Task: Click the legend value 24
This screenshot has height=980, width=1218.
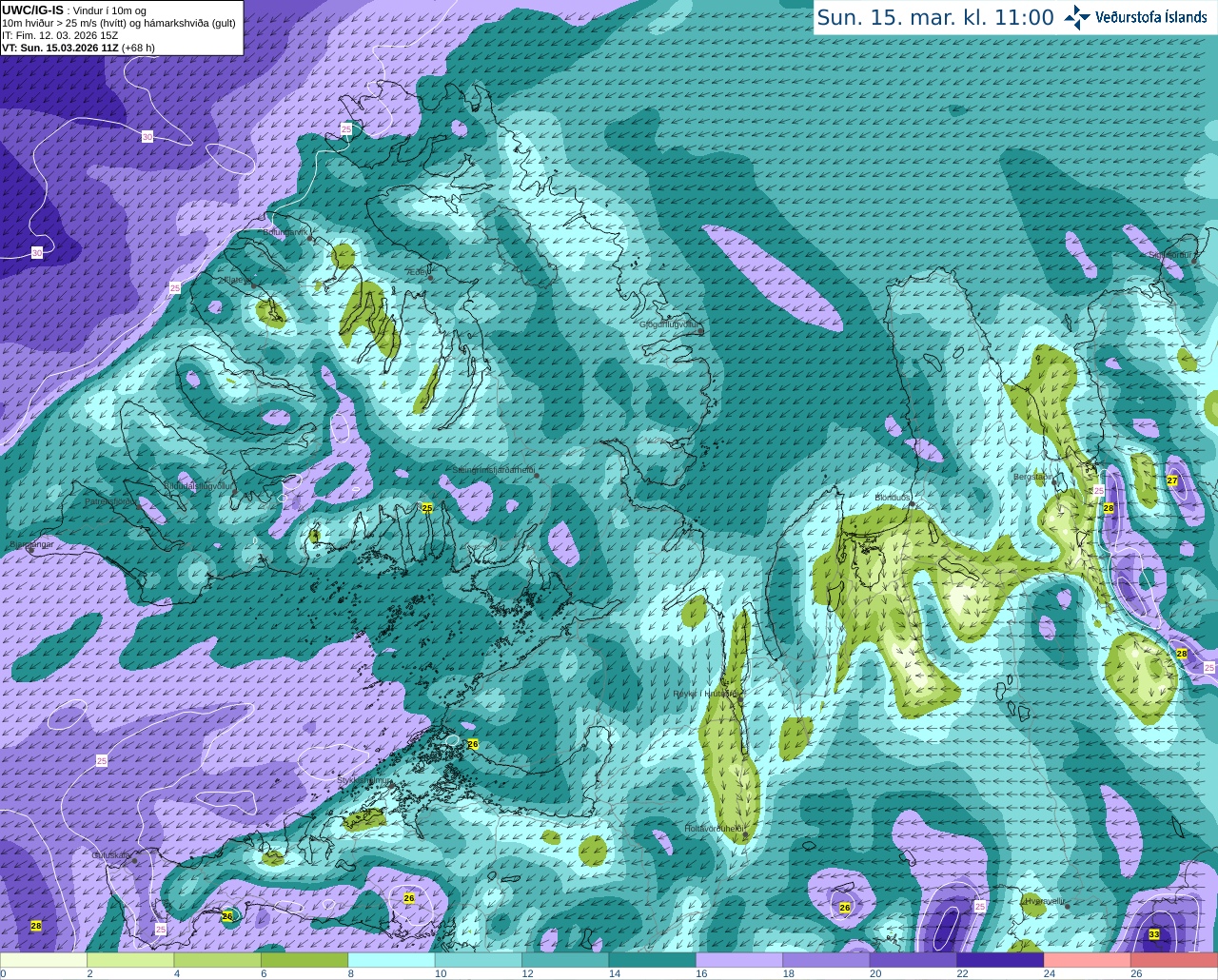Action: (x=1049, y=973)
